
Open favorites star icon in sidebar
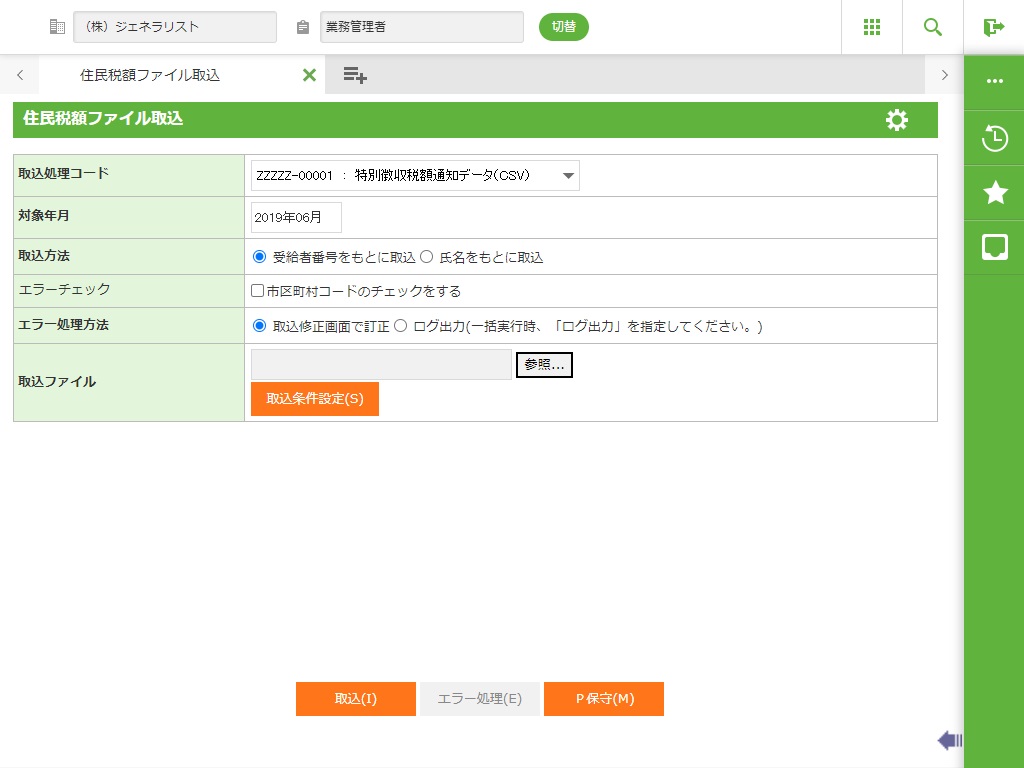pos(995,193)
